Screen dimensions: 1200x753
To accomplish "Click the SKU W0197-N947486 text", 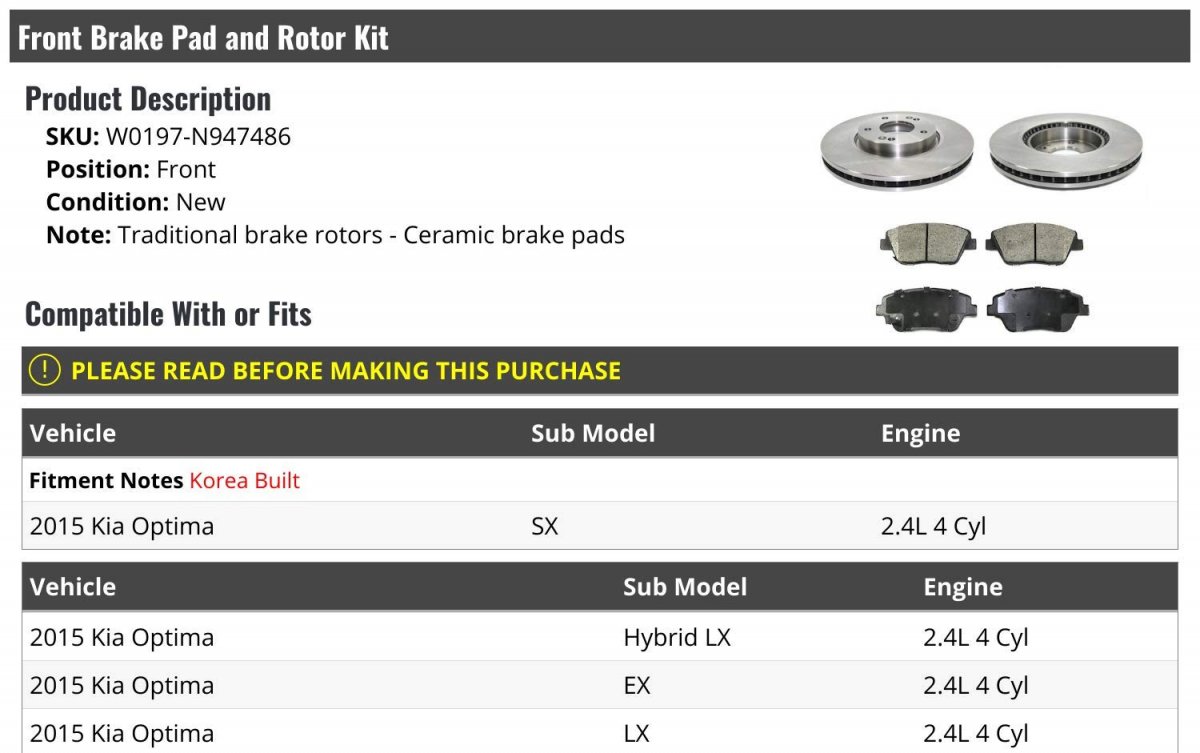I will pos(168,136).
